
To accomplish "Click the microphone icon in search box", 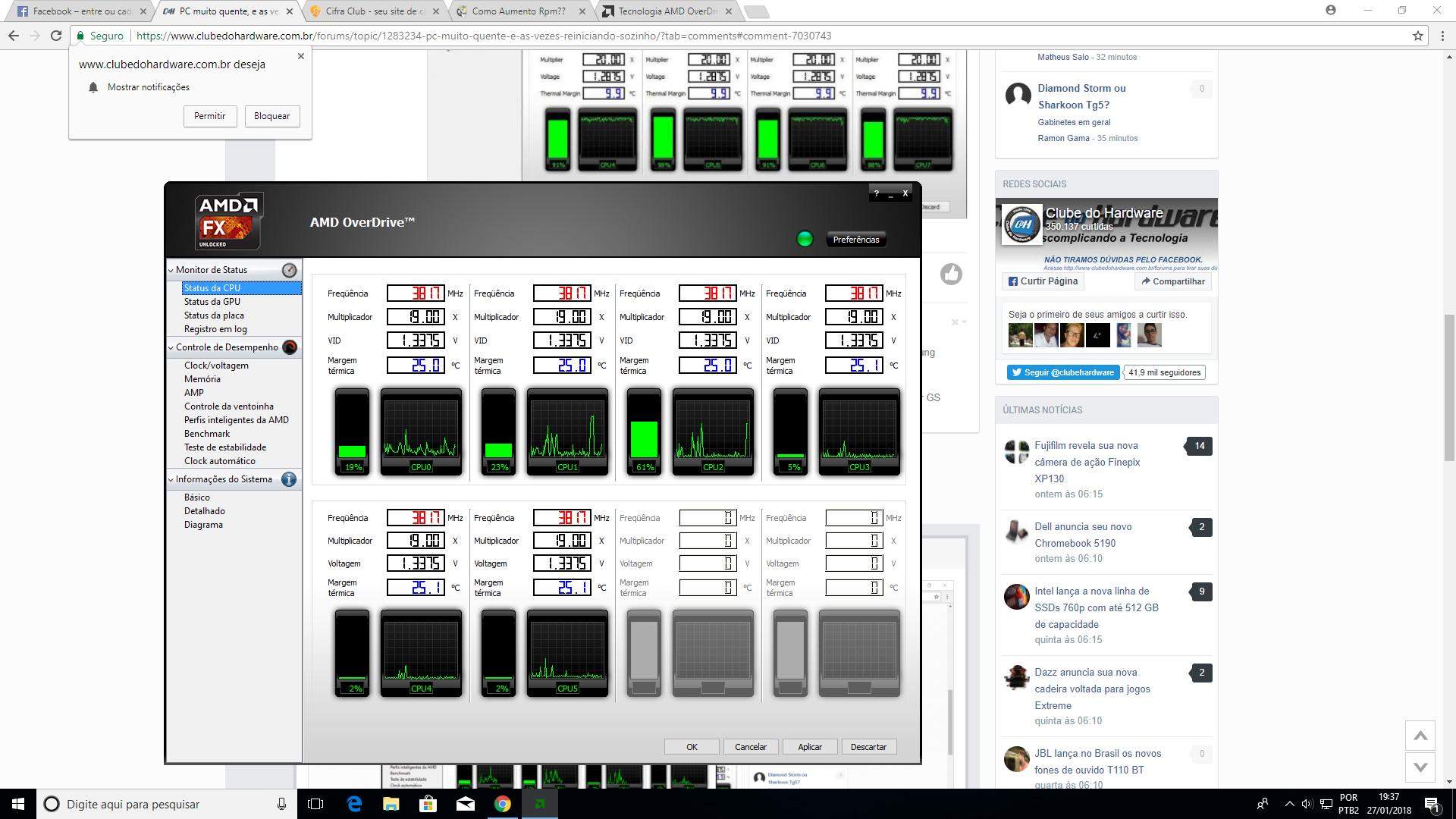I will click(x=281, y=804).
